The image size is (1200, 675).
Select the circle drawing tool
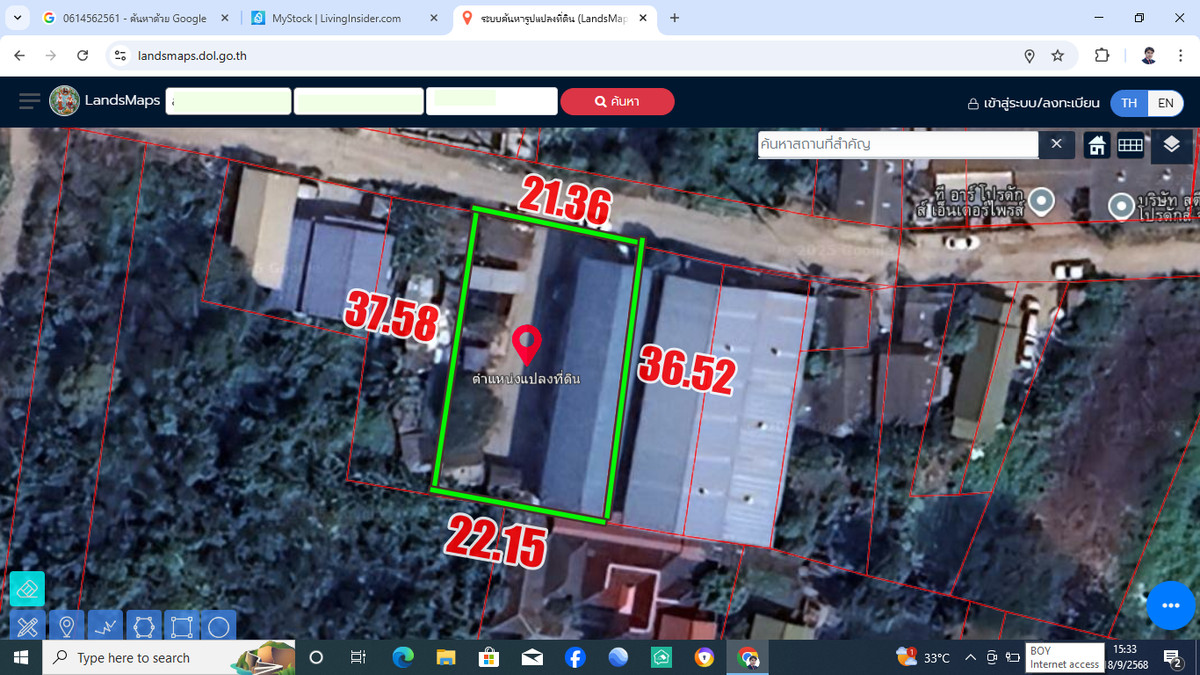click(x=220, y=627)
